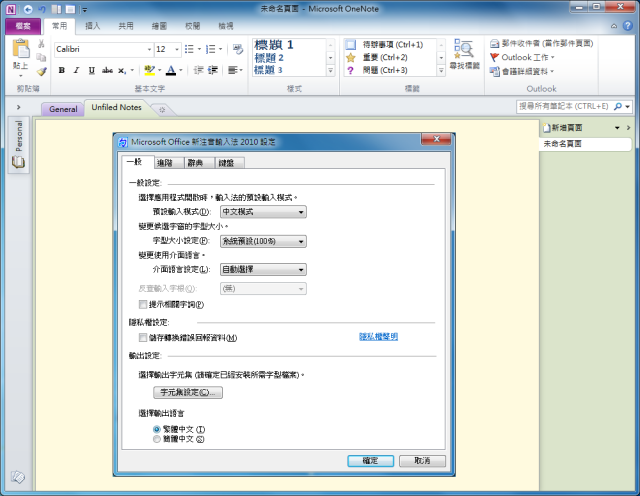Click the unfiled notes icon at bottom left
The width and height of the screenshot is (640, 496).
tap(18, 476)
